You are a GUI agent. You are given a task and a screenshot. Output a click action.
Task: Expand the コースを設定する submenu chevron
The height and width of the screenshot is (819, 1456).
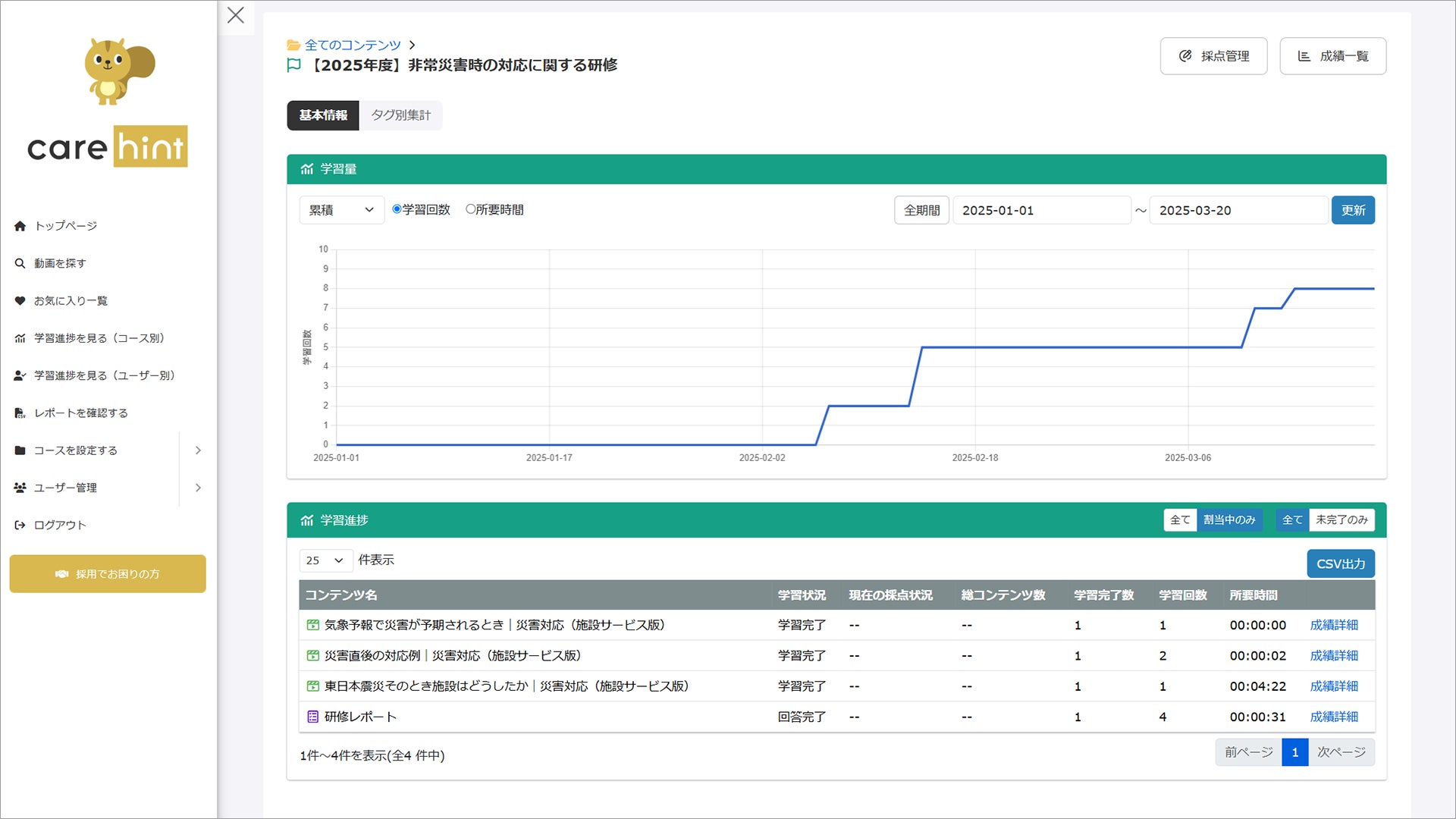pos(198,450)
